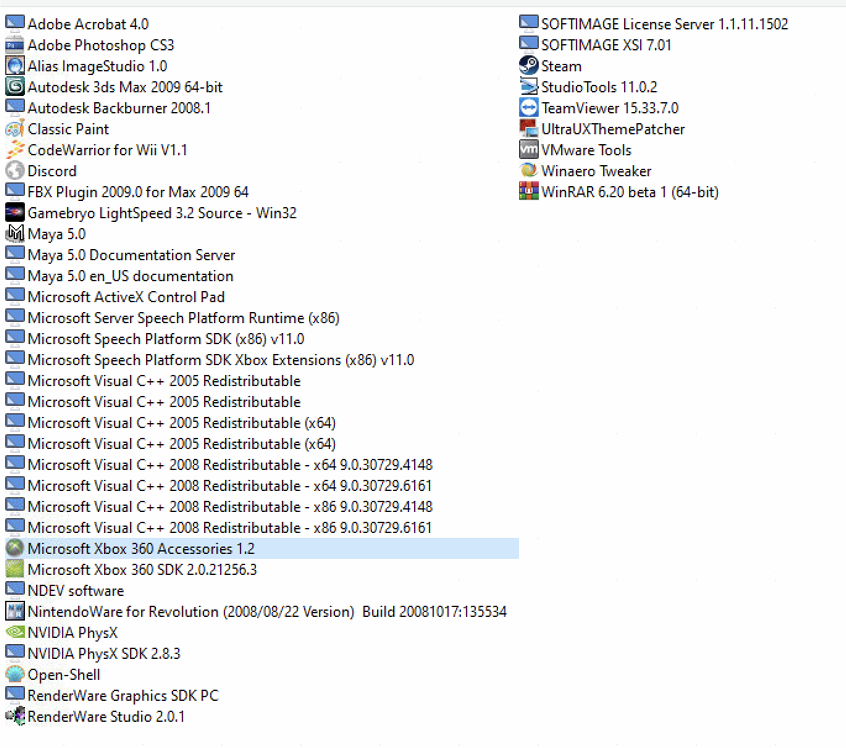Click the NintendoWare for Revolution icon

[15, 611]
